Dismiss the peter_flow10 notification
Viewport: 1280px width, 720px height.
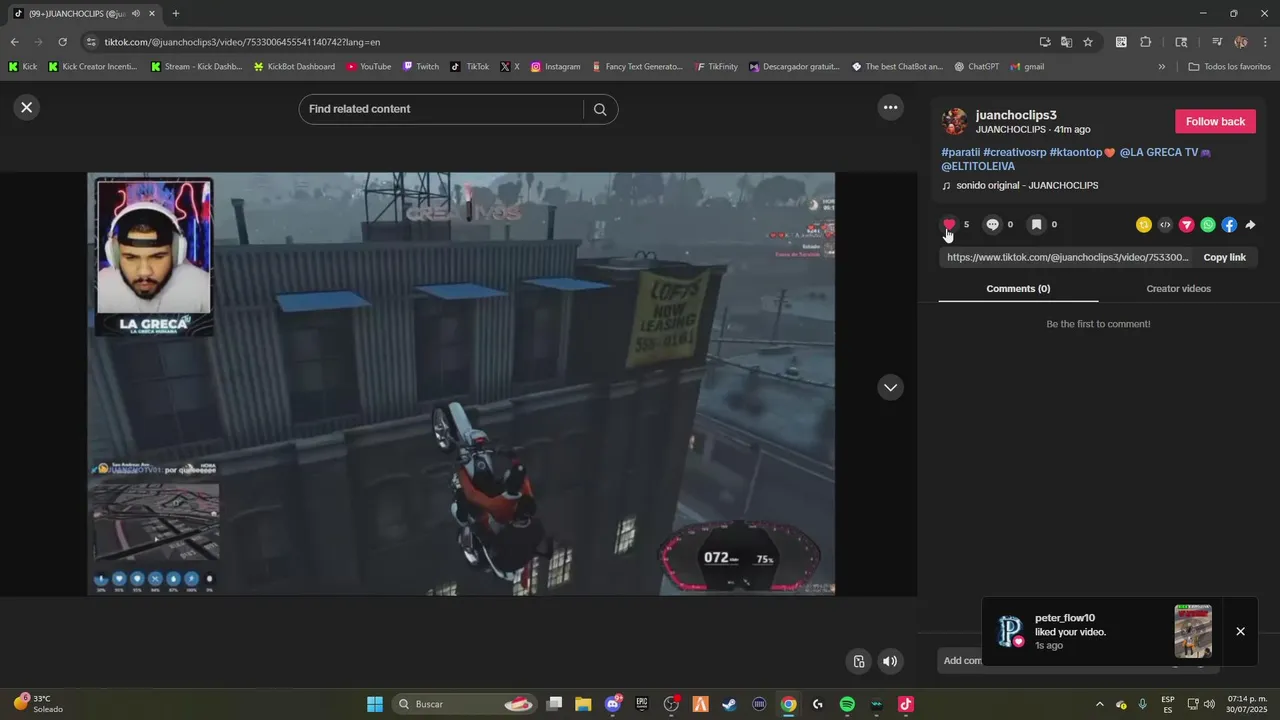[x=1240, y=631]
